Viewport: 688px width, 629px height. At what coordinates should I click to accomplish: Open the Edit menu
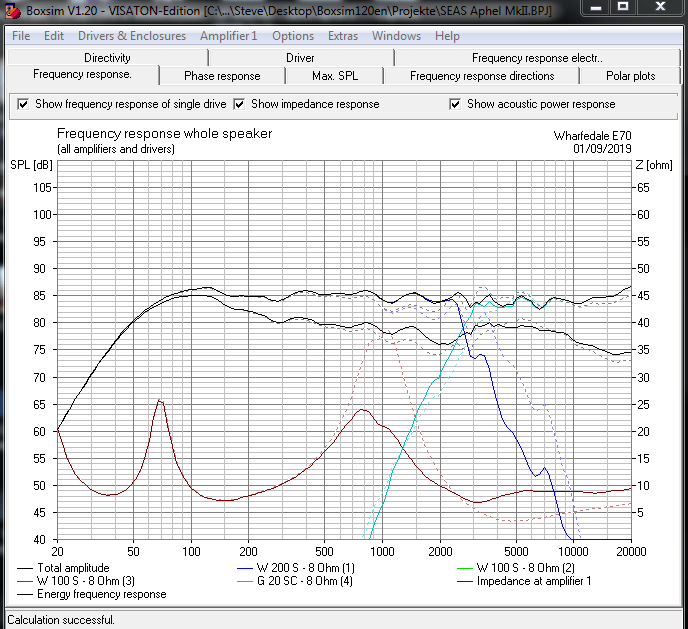(54, 36)
